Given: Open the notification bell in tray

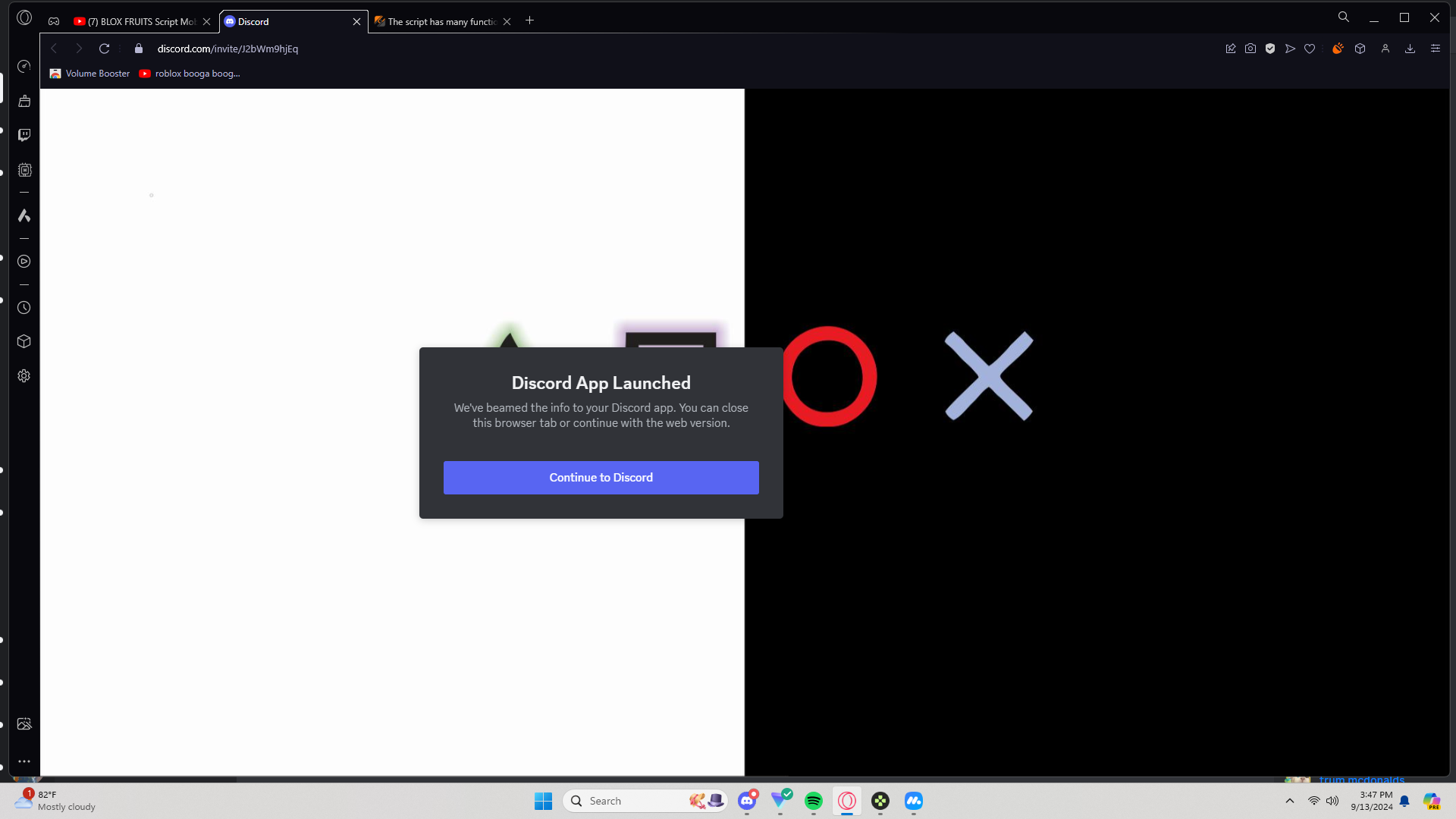Looking at the screenshot, I should (x=1404, y=801).
